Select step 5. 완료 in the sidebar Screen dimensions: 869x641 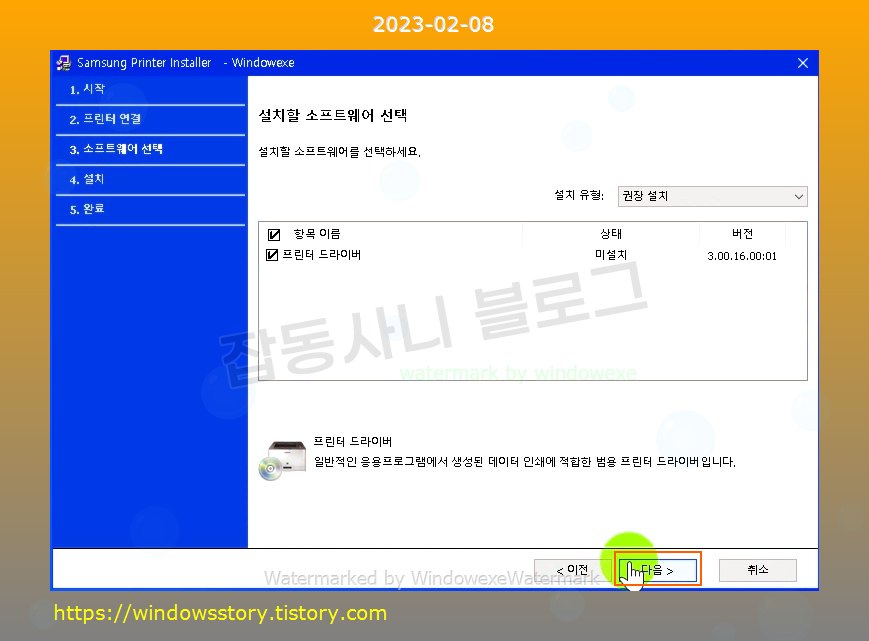pos(87,209)
